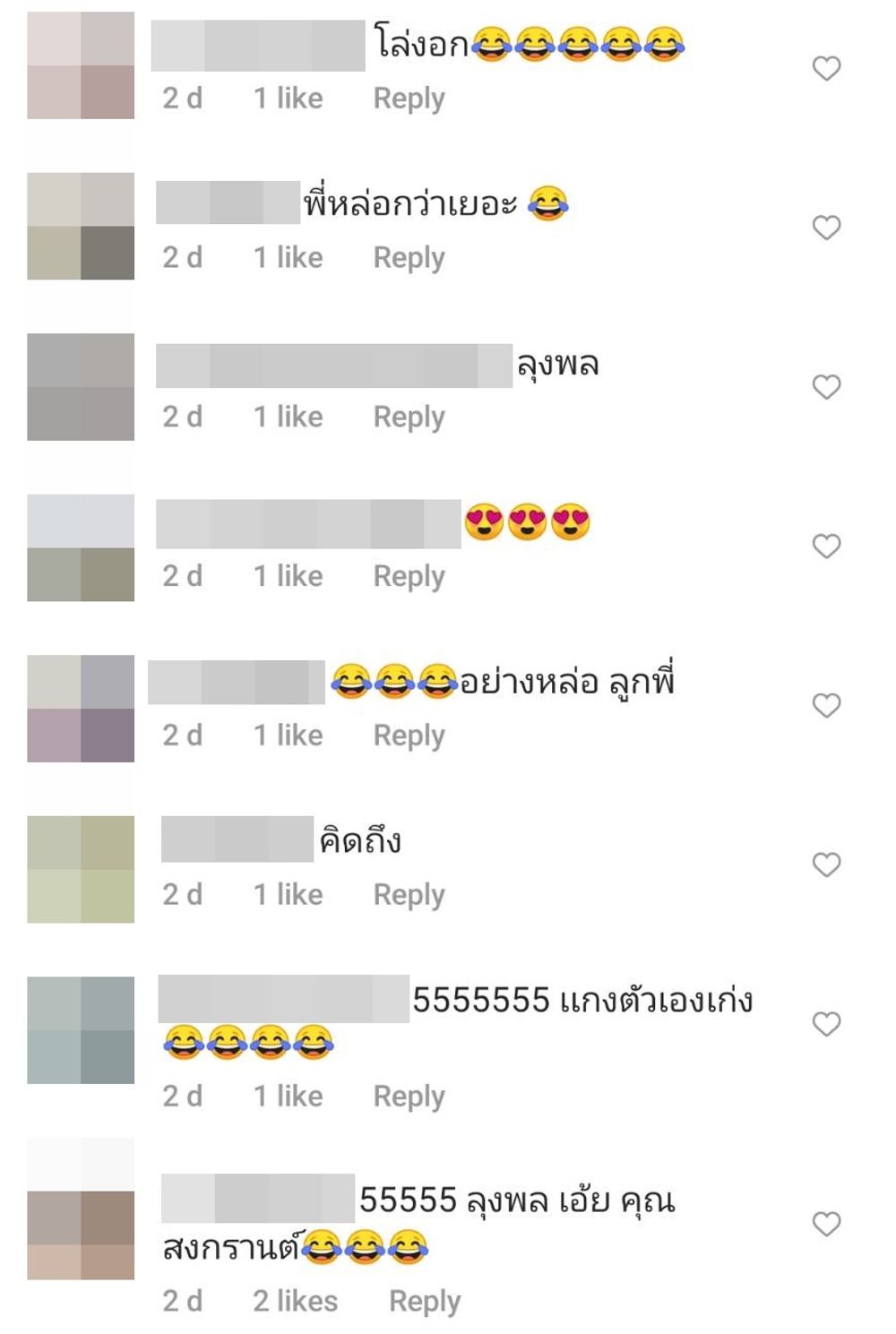896x1334 pixels.
Task: Like the "5555555 แกงตัวเองเก่ง" comment
Action: [x=826, y=1023]
